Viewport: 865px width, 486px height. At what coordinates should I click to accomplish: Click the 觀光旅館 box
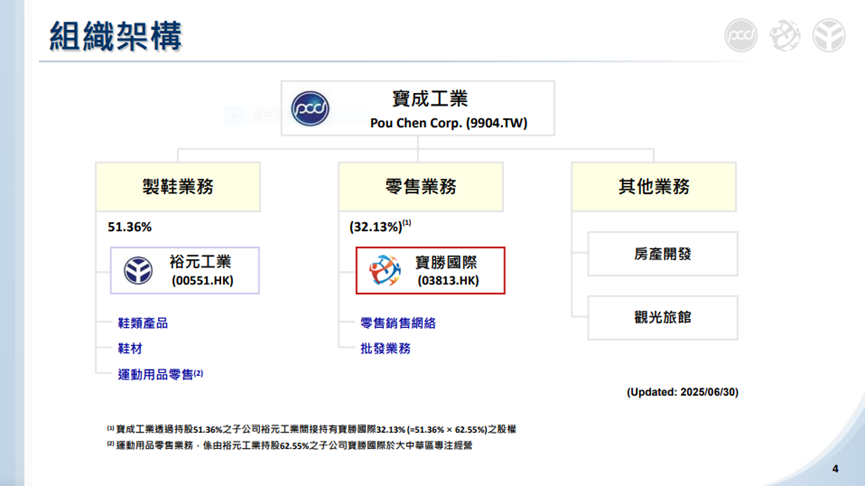click(663, 318)
